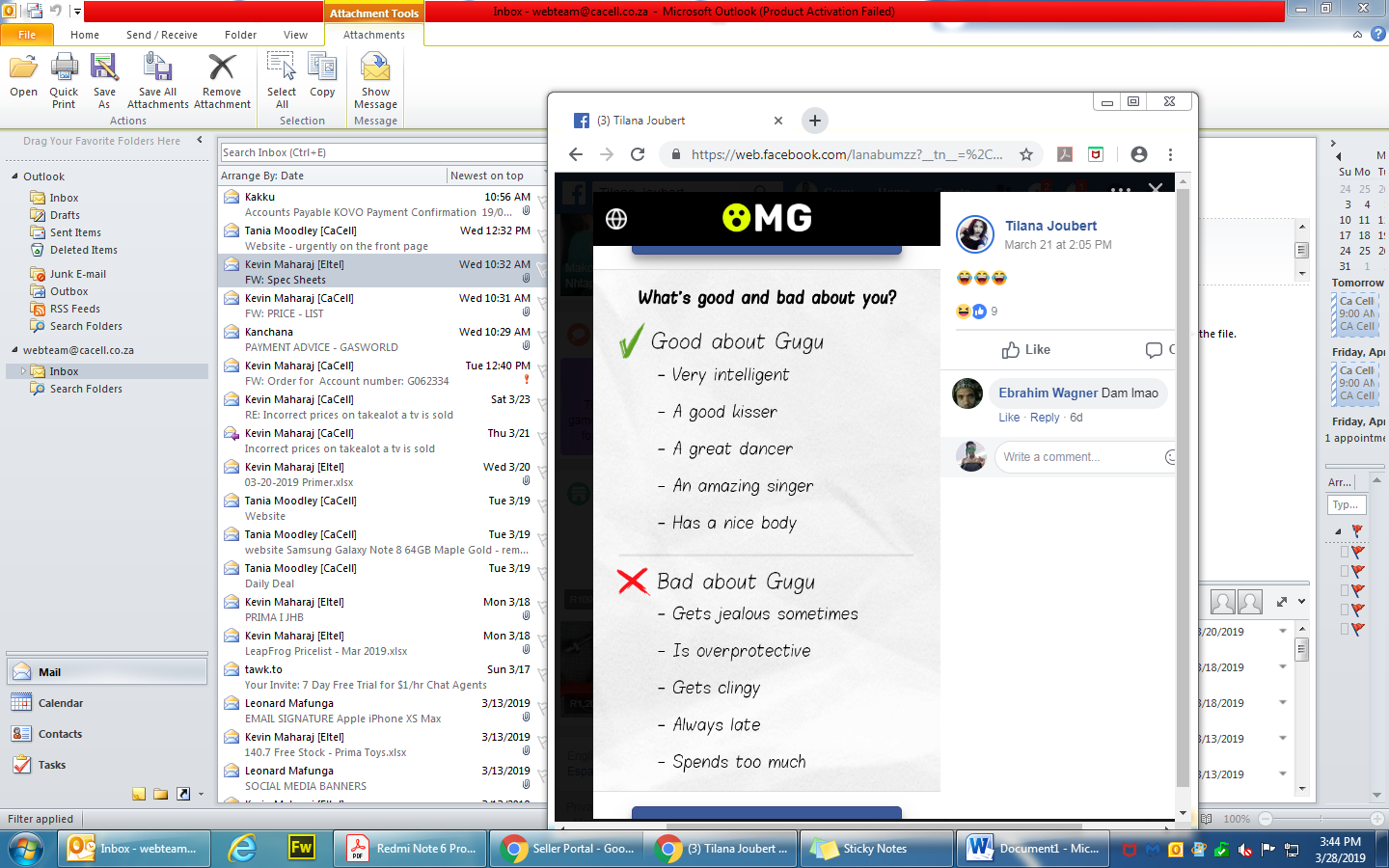Collapse the Outlook folder group
Viewport: 1389px width, 868px height.
[x=14, y=176]
